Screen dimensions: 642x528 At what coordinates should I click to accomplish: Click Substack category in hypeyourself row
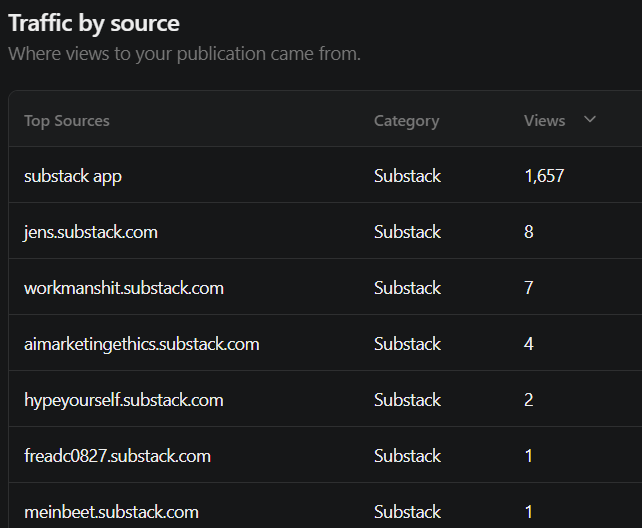coord(407,400)
